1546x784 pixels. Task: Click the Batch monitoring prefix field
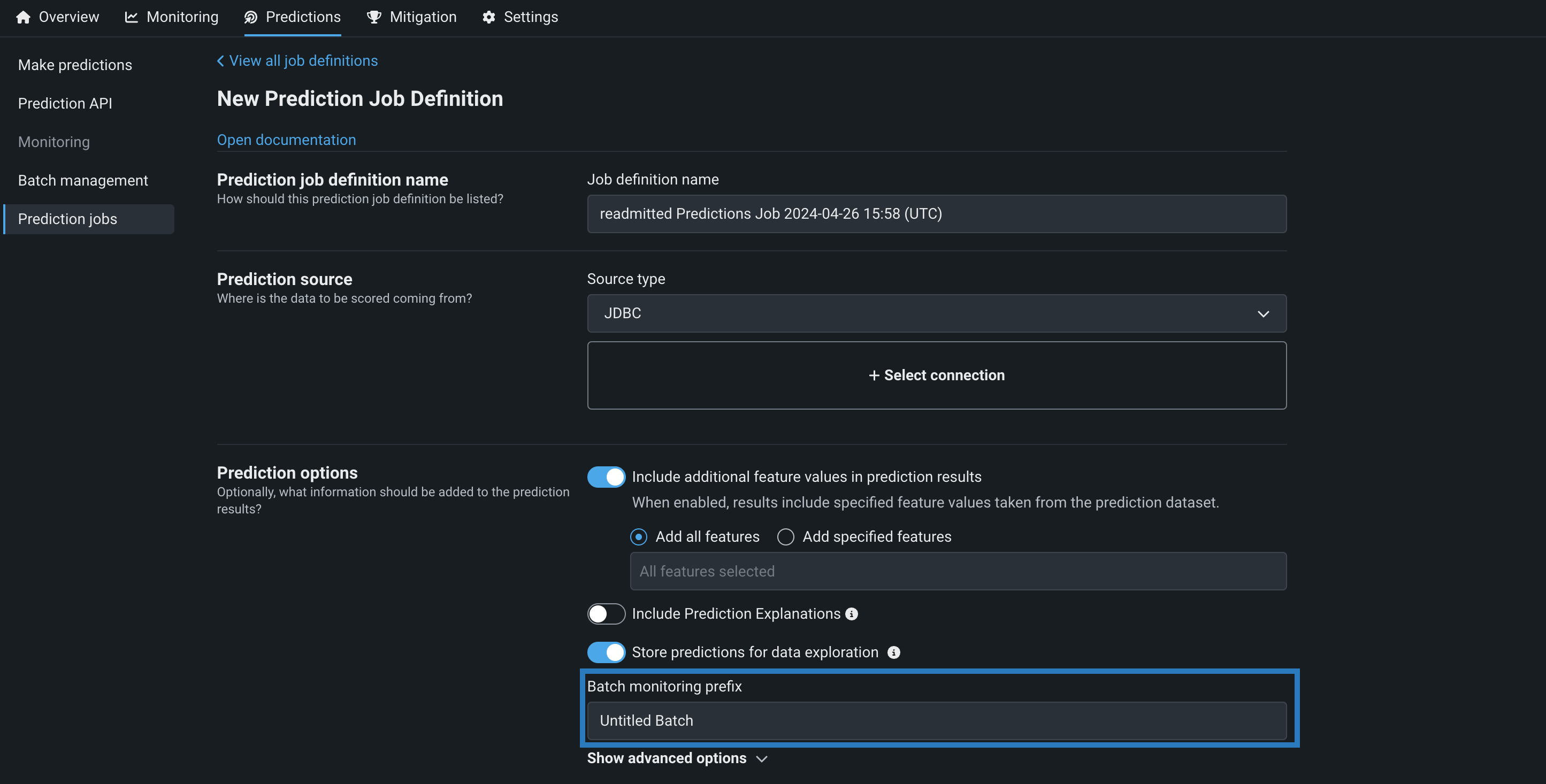[x=936, y=720]
